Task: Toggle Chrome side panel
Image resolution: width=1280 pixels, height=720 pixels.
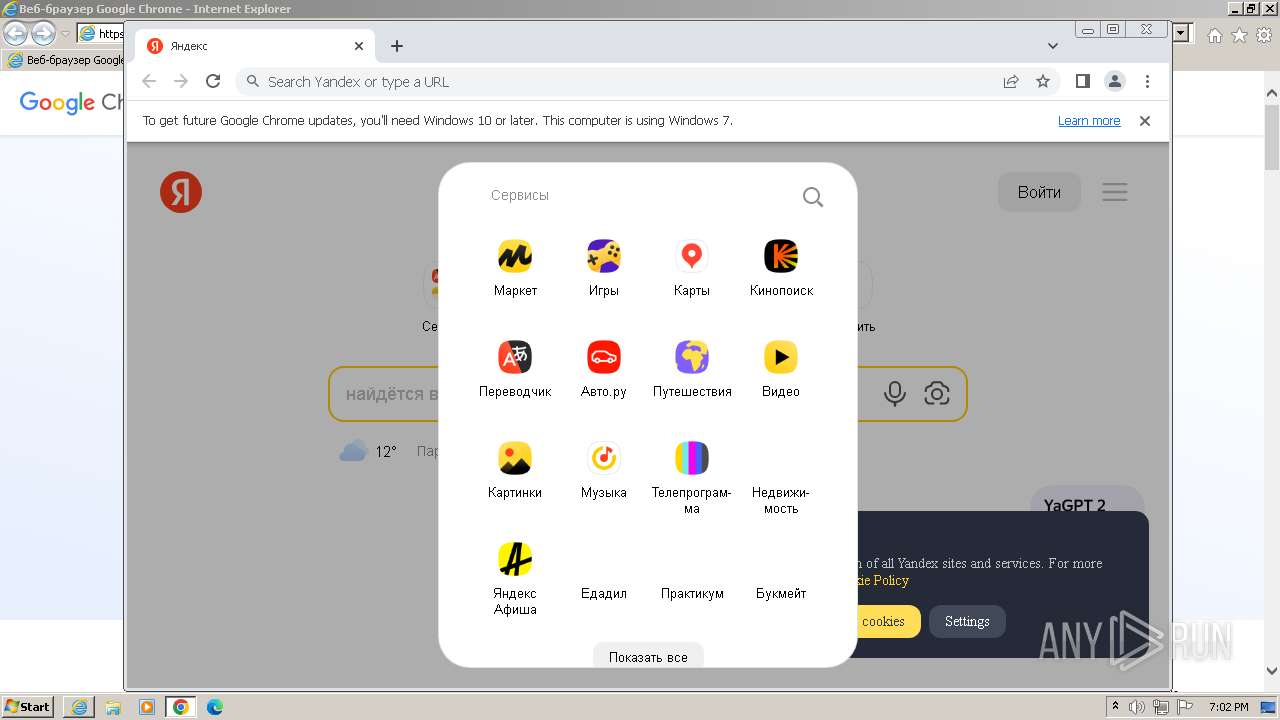Action: 1082,81
